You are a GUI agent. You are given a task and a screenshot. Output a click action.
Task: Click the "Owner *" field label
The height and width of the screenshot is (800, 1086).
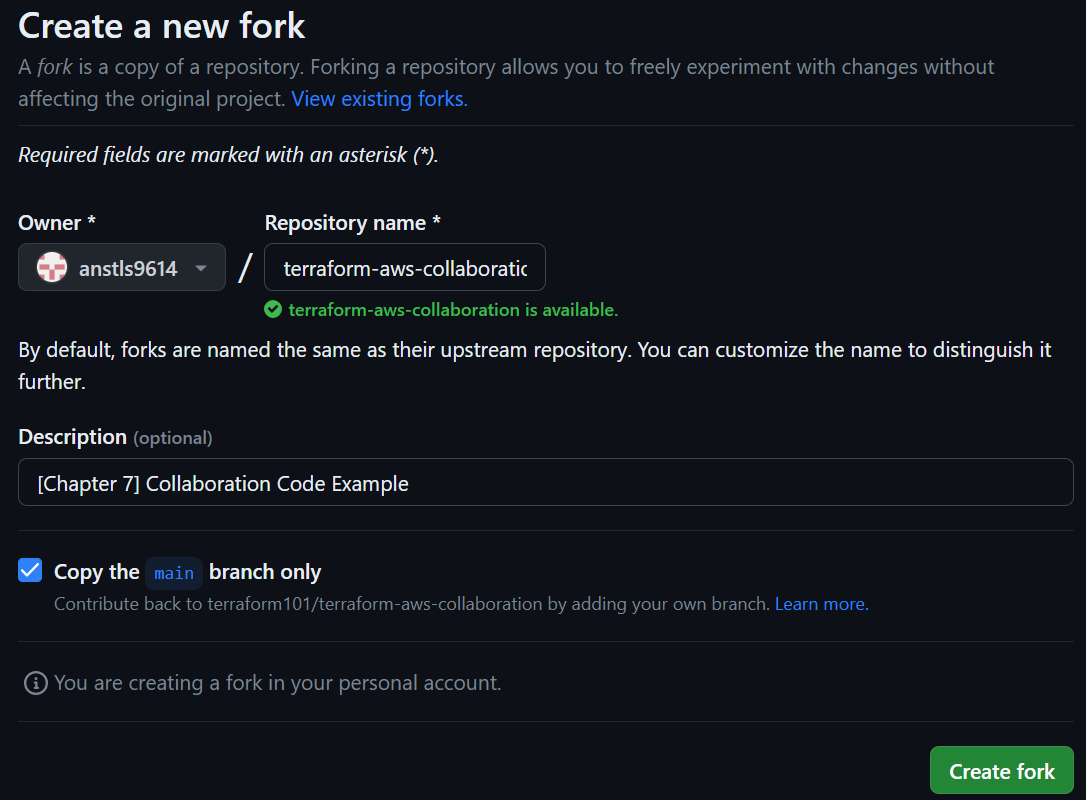[x=57, y=223]
